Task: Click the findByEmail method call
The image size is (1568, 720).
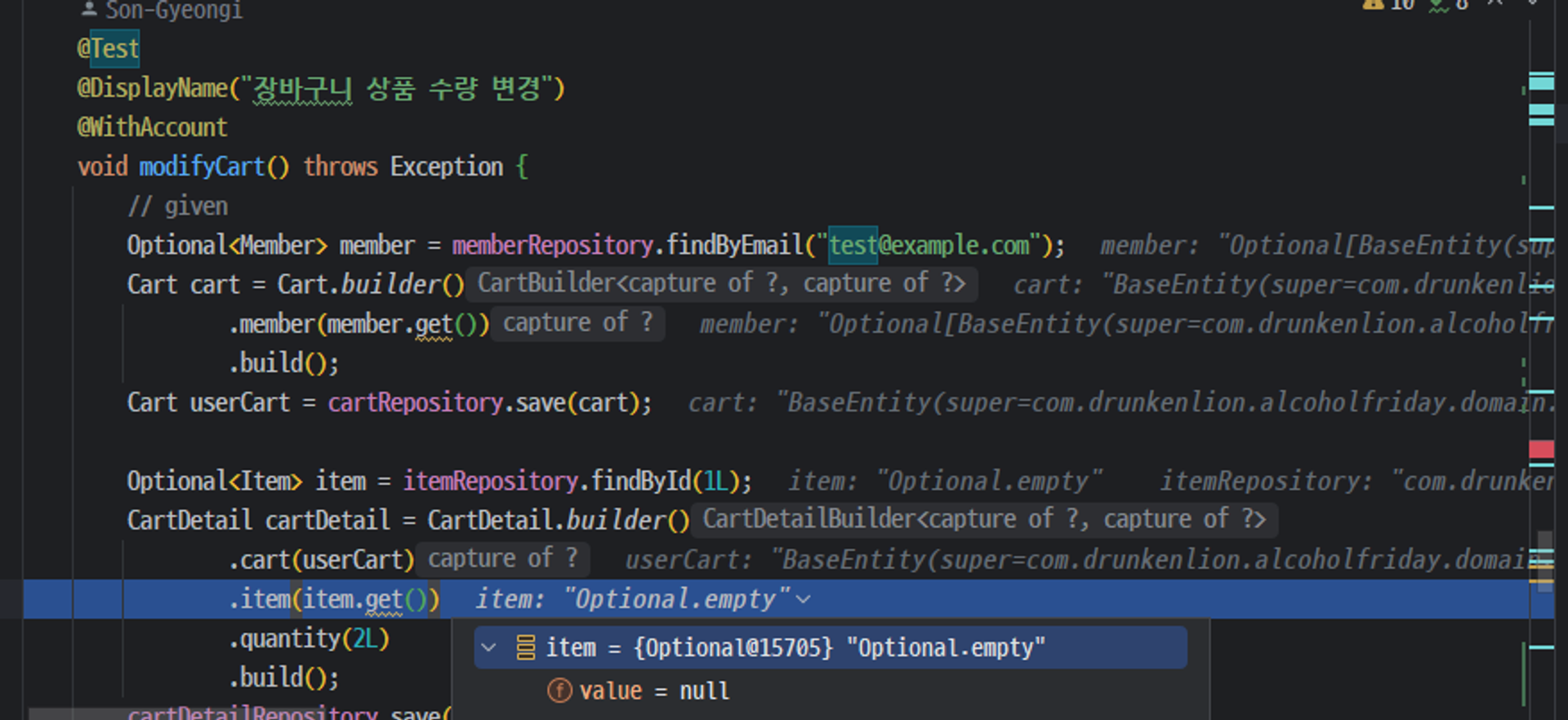Action: pos(735,245)
